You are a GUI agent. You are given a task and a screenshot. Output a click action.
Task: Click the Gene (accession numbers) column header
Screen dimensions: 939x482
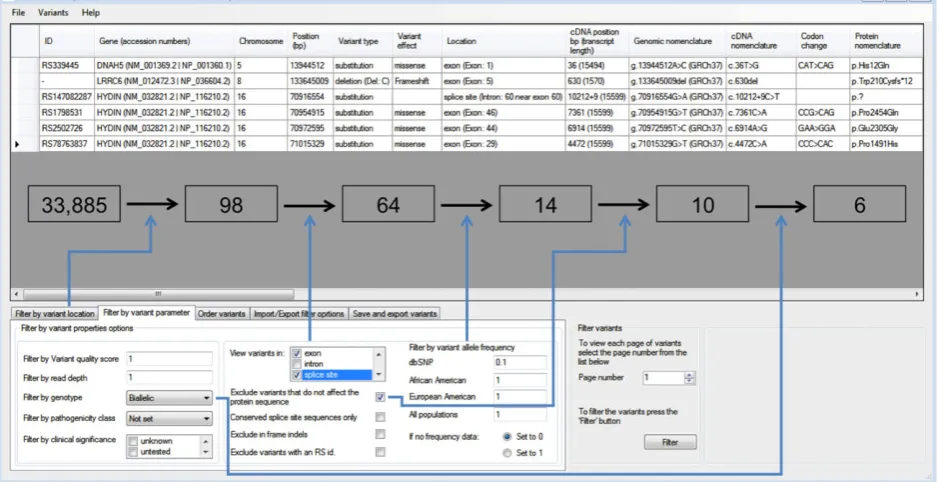coord(164,41)
